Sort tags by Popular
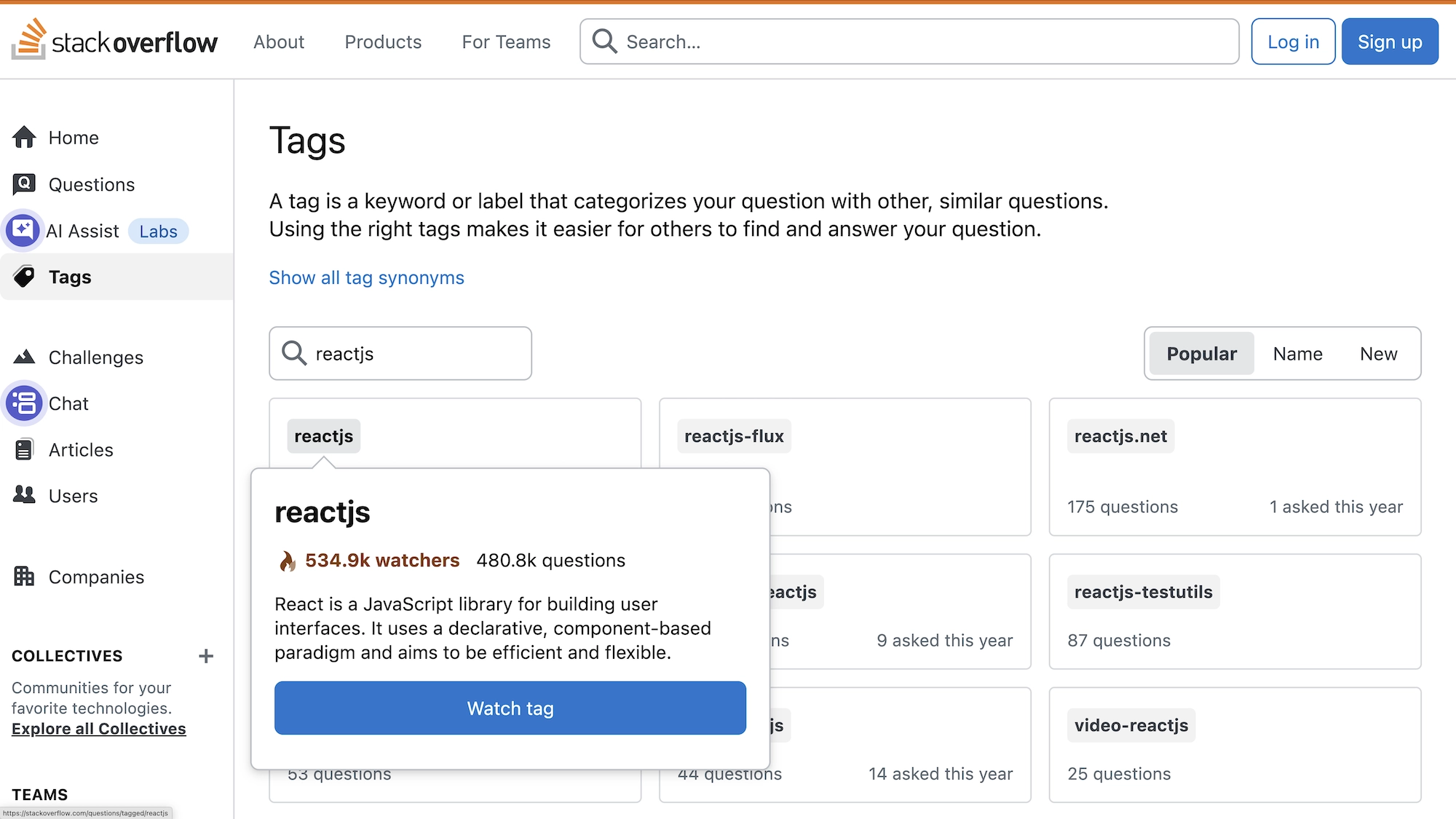This screenshot has height=819, width=1456. (x=1201, y=354)
